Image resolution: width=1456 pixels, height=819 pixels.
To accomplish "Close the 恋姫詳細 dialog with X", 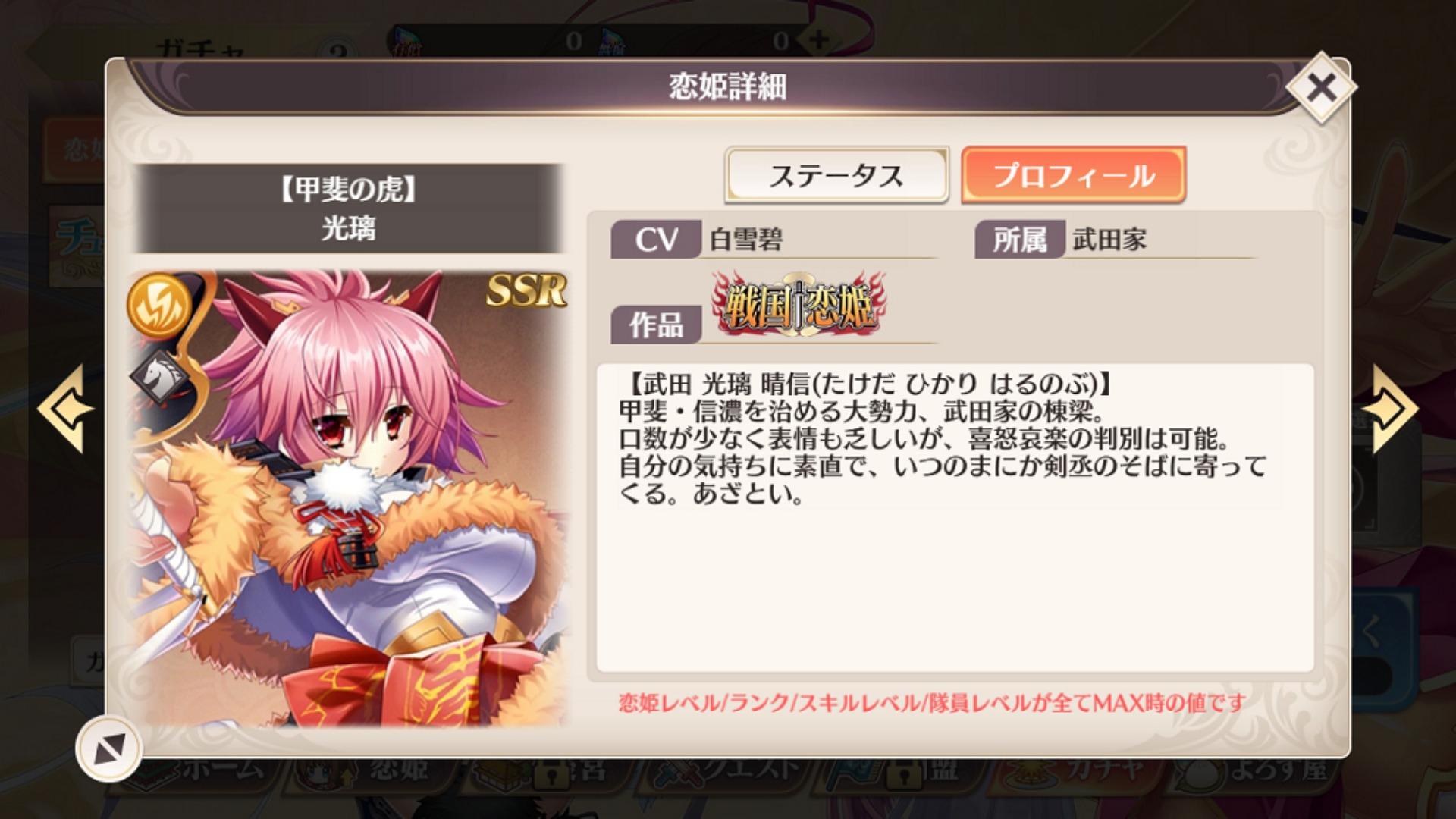I will point(1321,88).
